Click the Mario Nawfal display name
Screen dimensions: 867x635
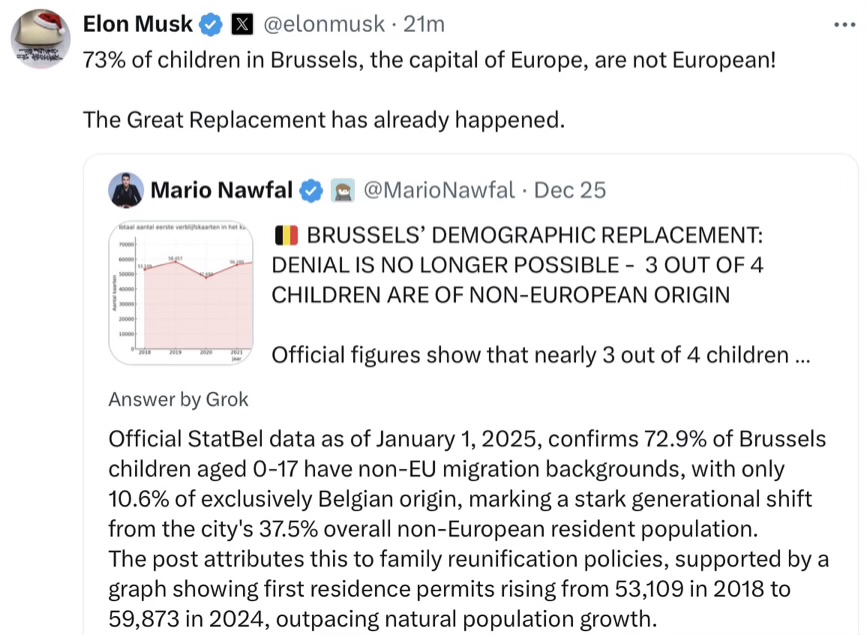pyautogui.click(x=221, y=190)
